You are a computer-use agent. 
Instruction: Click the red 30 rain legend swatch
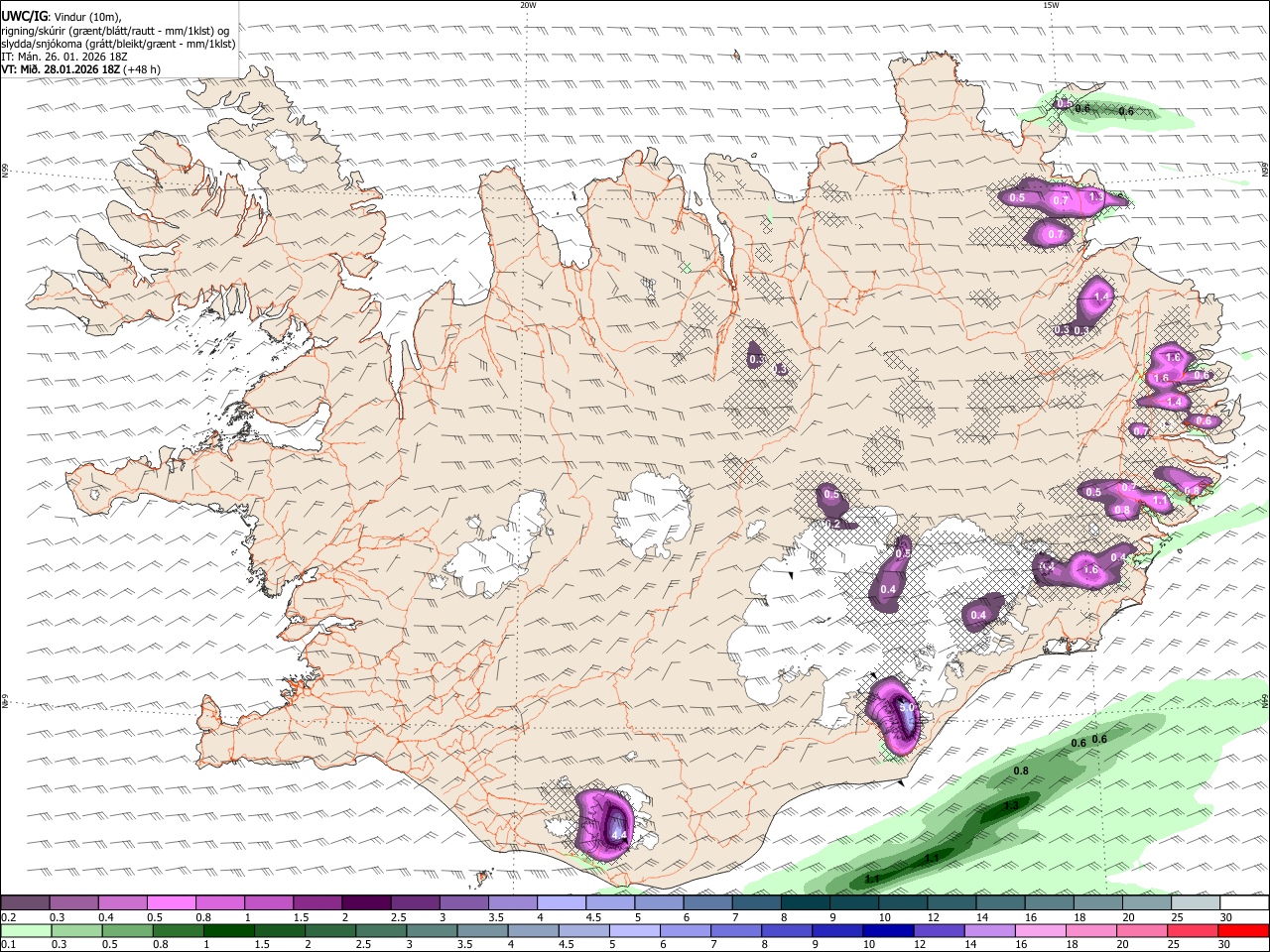tap(1244, 930)
